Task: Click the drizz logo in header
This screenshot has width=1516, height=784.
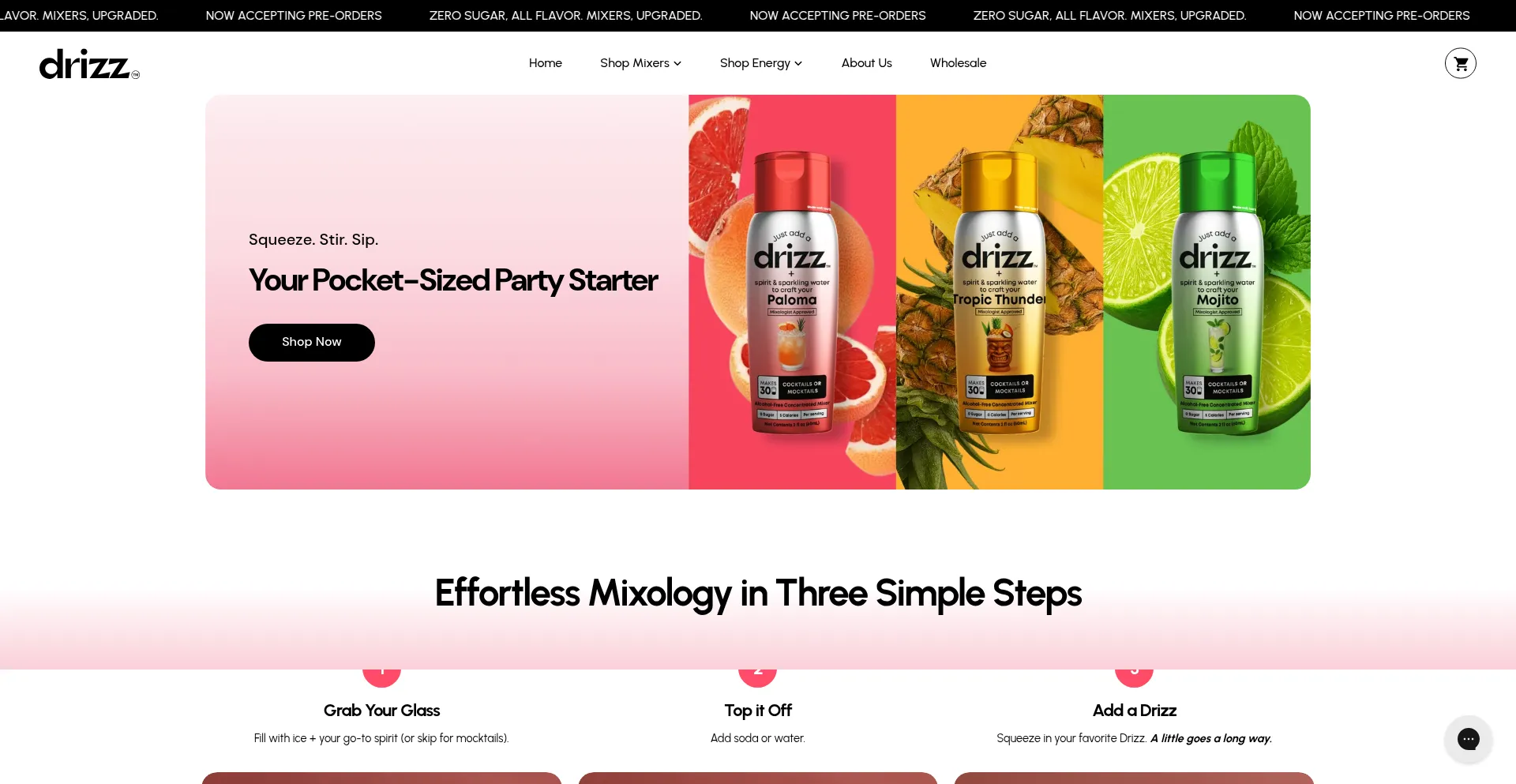Action: (x=89, y=64)
